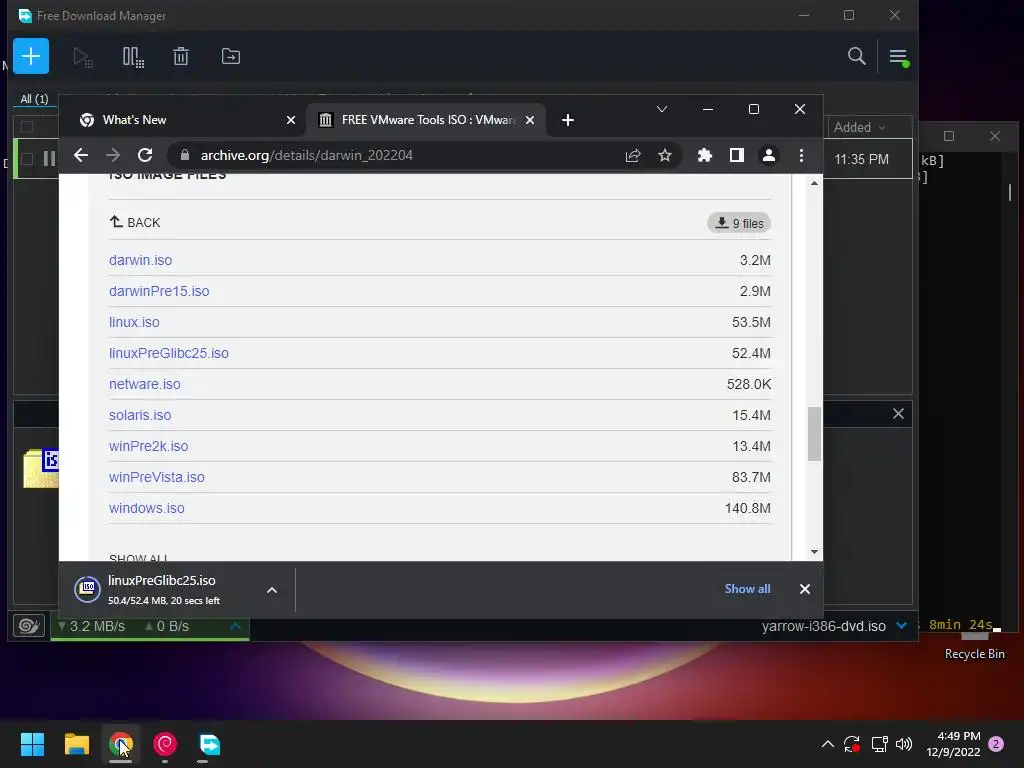Open Chrome tab search chevron
Screen dimensions: 1024x768
tap(662, 109)
